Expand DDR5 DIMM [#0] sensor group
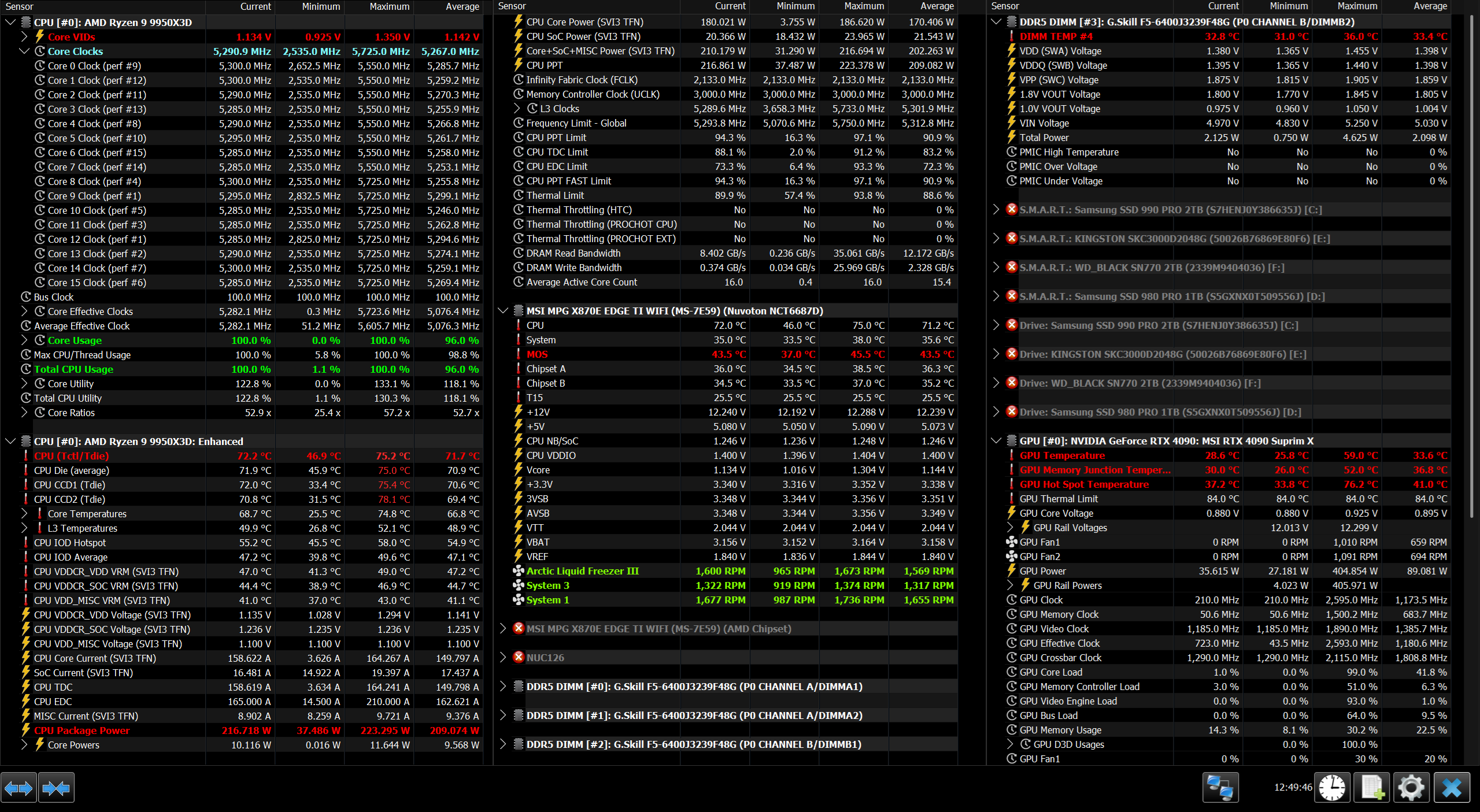 click(x=503, y=687)
